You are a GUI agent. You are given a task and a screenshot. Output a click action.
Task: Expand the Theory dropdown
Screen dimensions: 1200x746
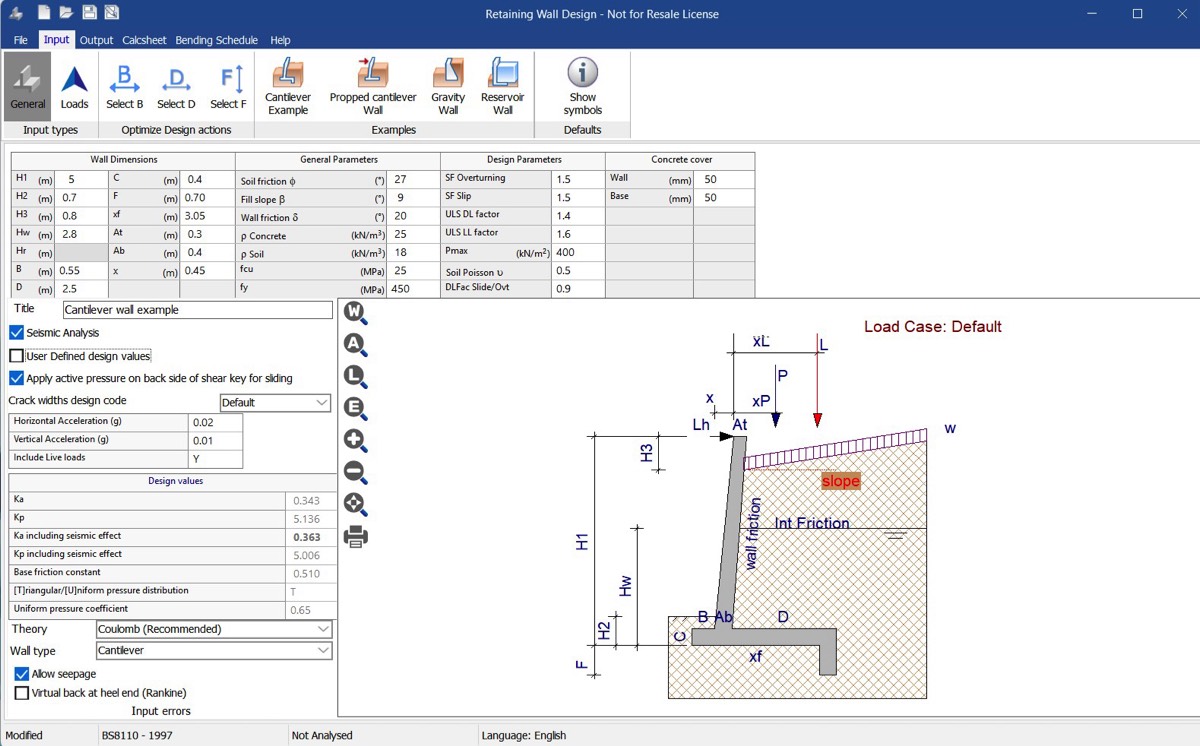click(214, 630)
